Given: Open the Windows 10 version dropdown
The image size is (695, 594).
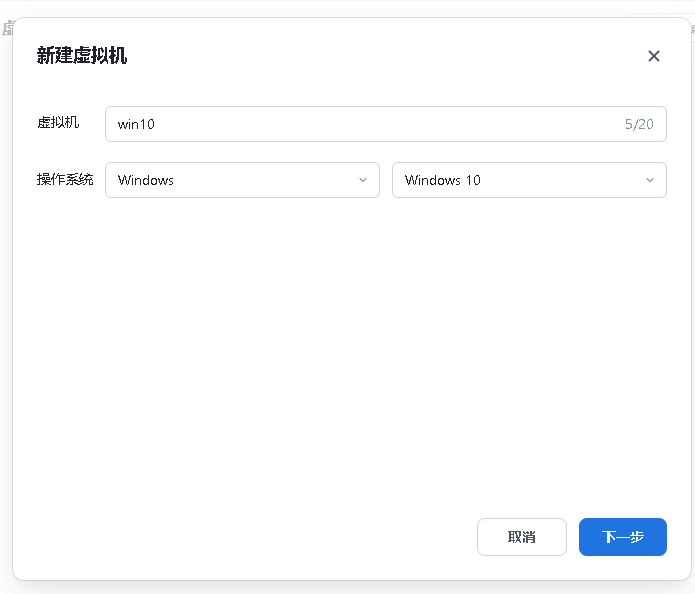Looking at the screenshot, I should pyautogui.click(x=529, y=180).
